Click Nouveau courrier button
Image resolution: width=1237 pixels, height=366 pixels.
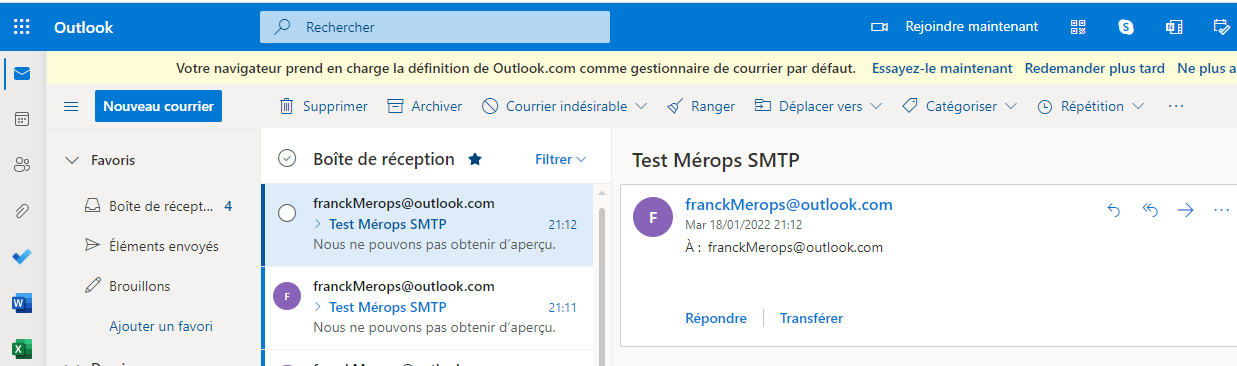coord(159,106)
